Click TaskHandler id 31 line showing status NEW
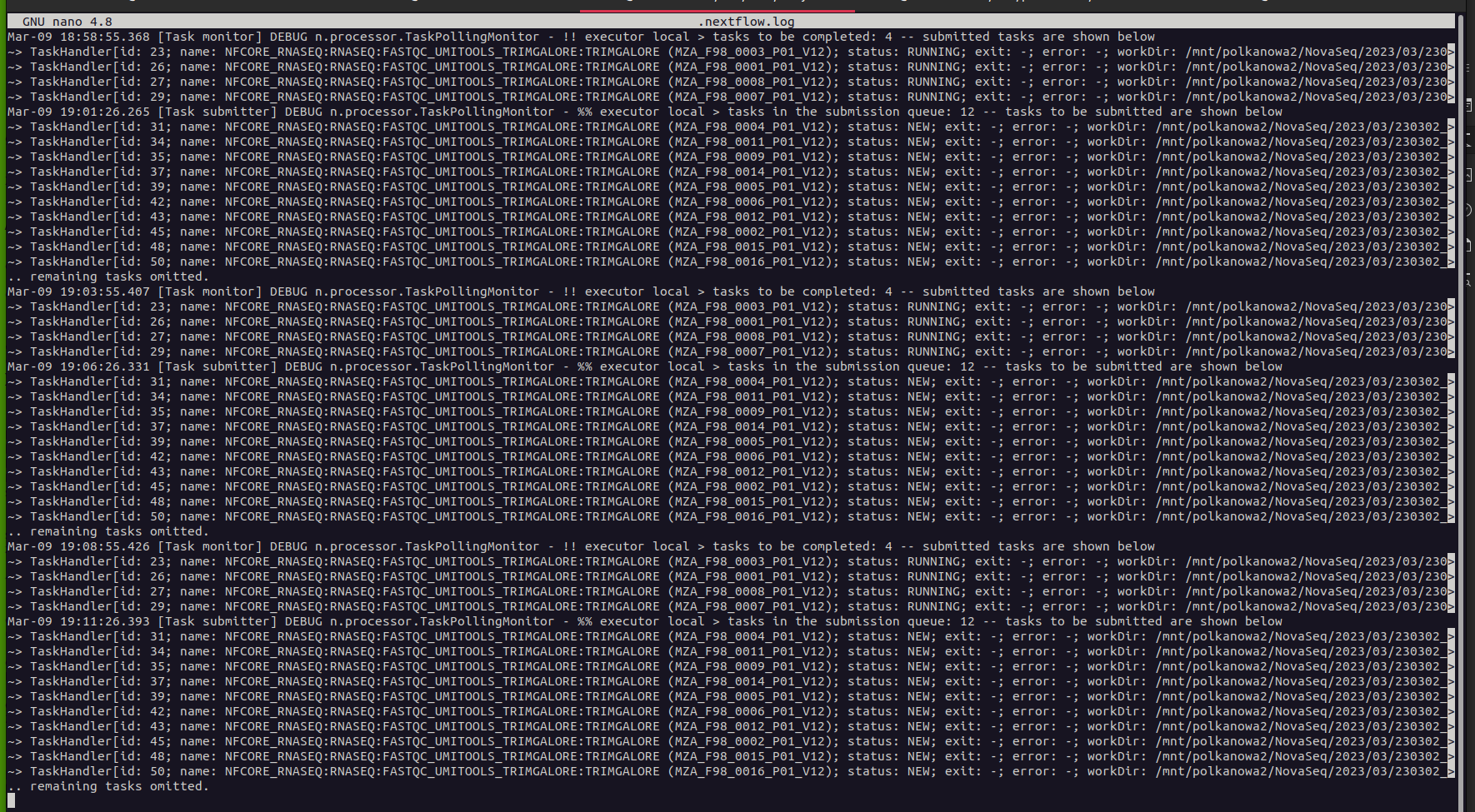The image size is (1475, 812). coord(333,126)
